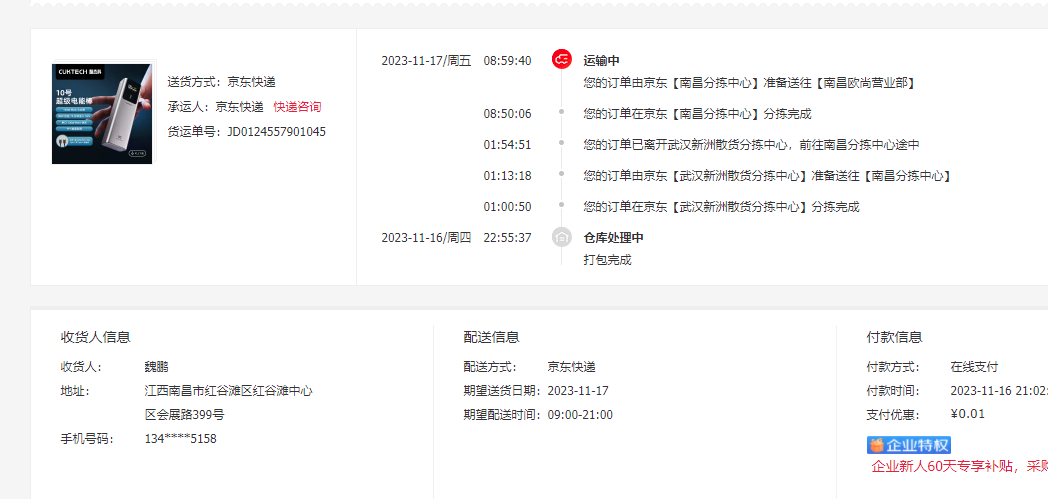Select the 01:13:18 准备送往【南昌分拣中心】 entry
Viewport: 1048px width, 499px height.
coord(767,176)
